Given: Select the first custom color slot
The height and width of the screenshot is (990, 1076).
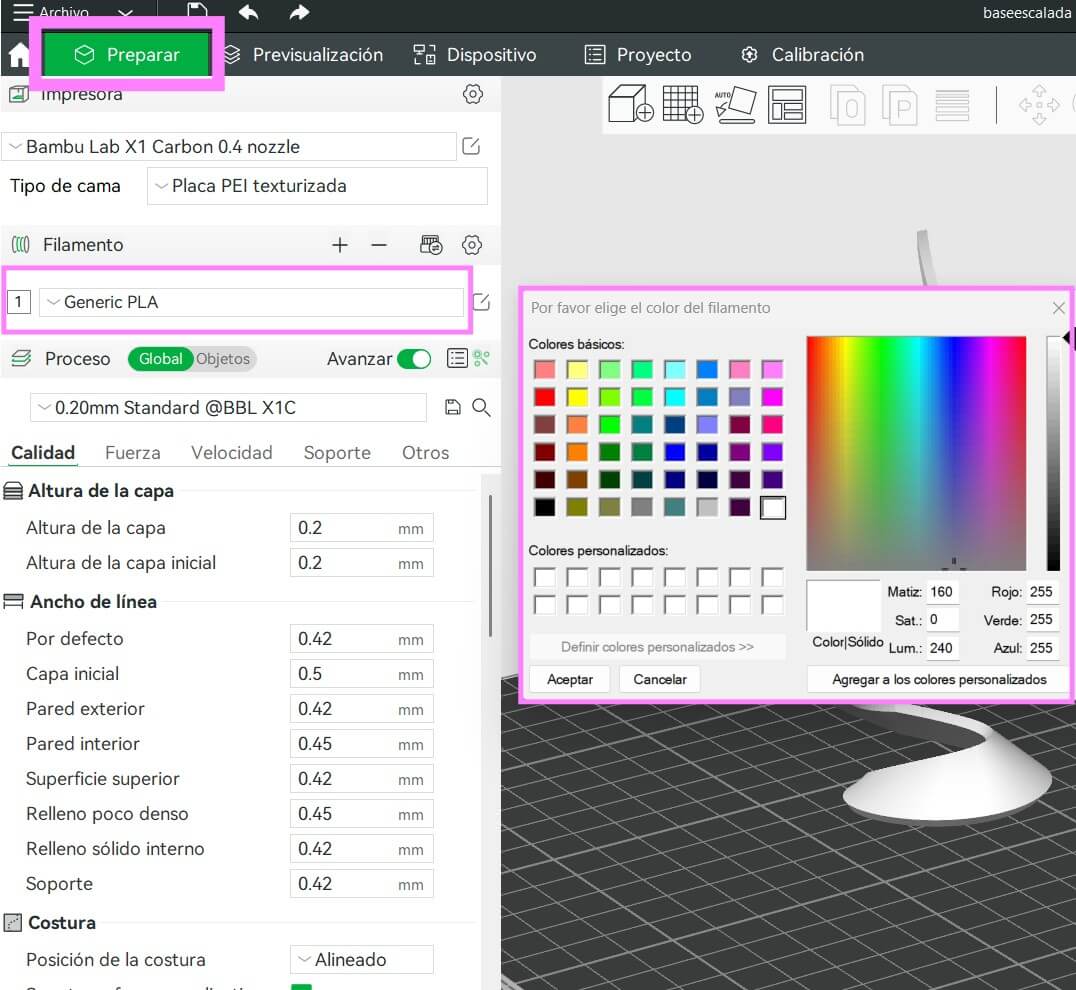Looking at the screenshot, I should (544, 577).
